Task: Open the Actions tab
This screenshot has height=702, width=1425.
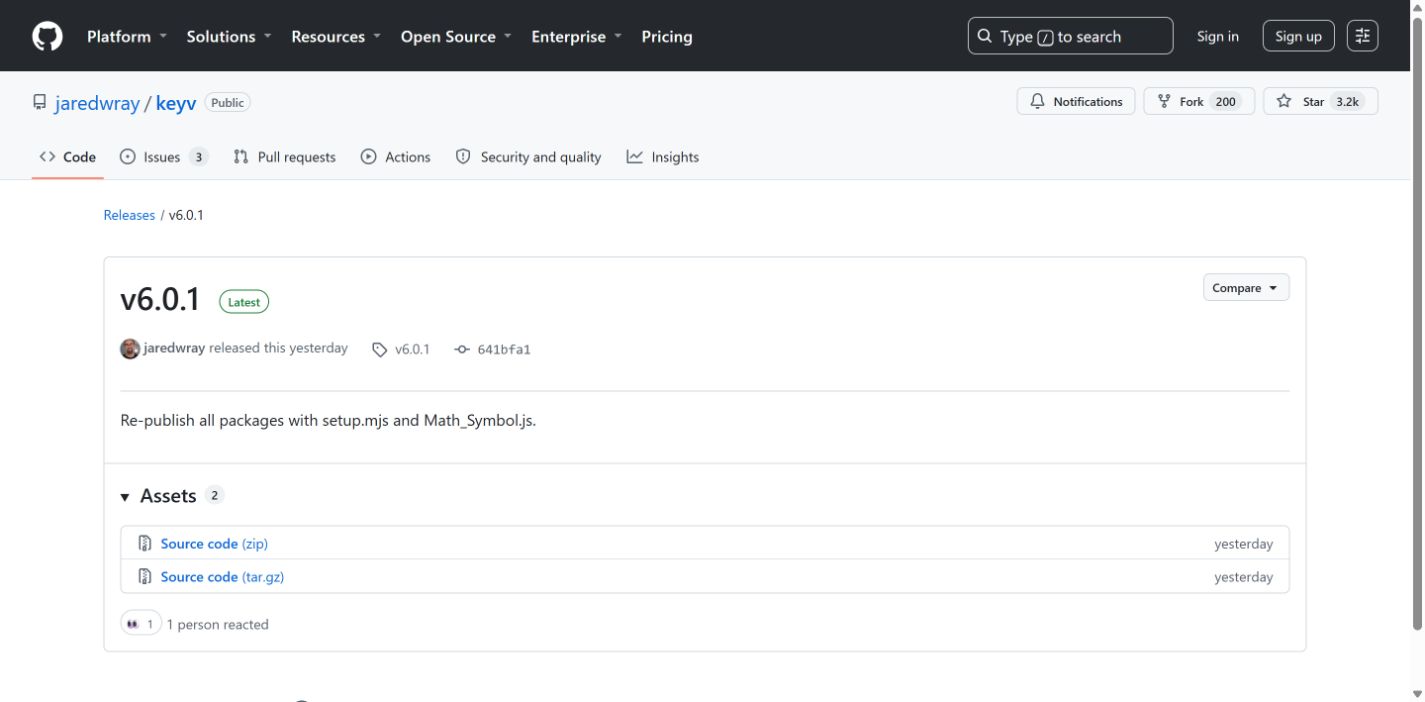Action: coord(395,157)
